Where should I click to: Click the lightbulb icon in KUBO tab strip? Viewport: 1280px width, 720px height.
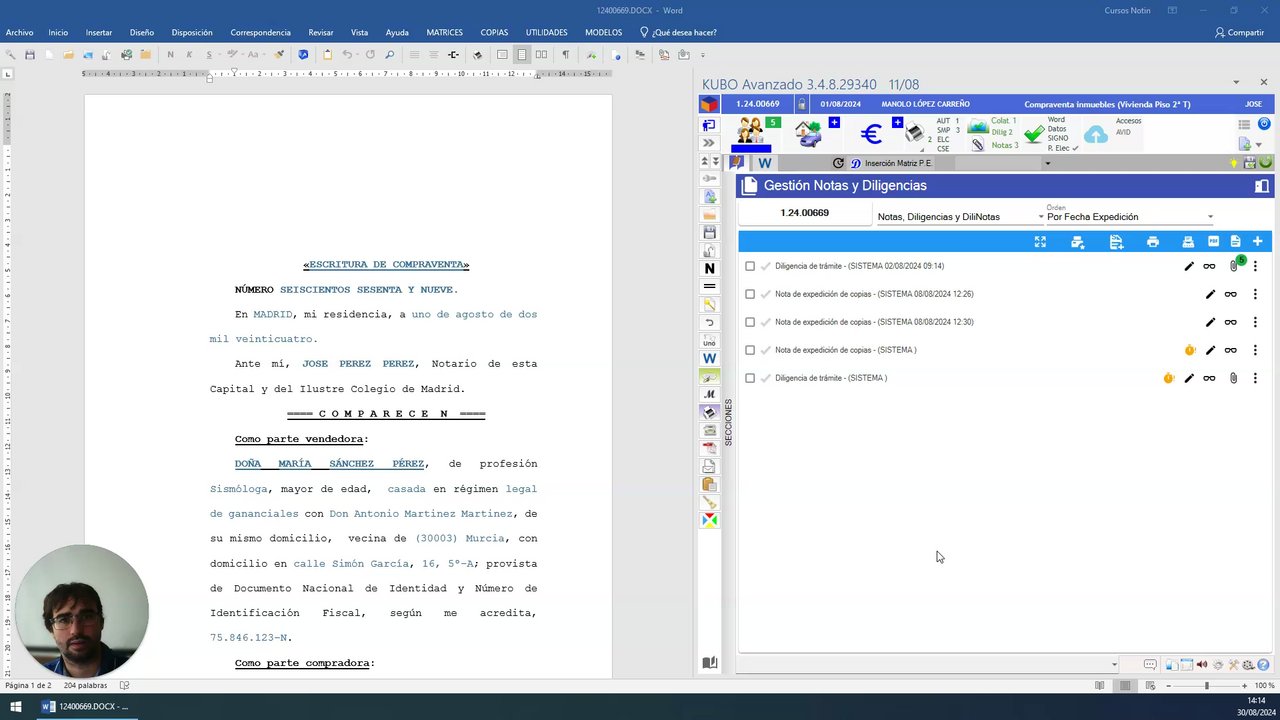click(x=1234, y=163)
